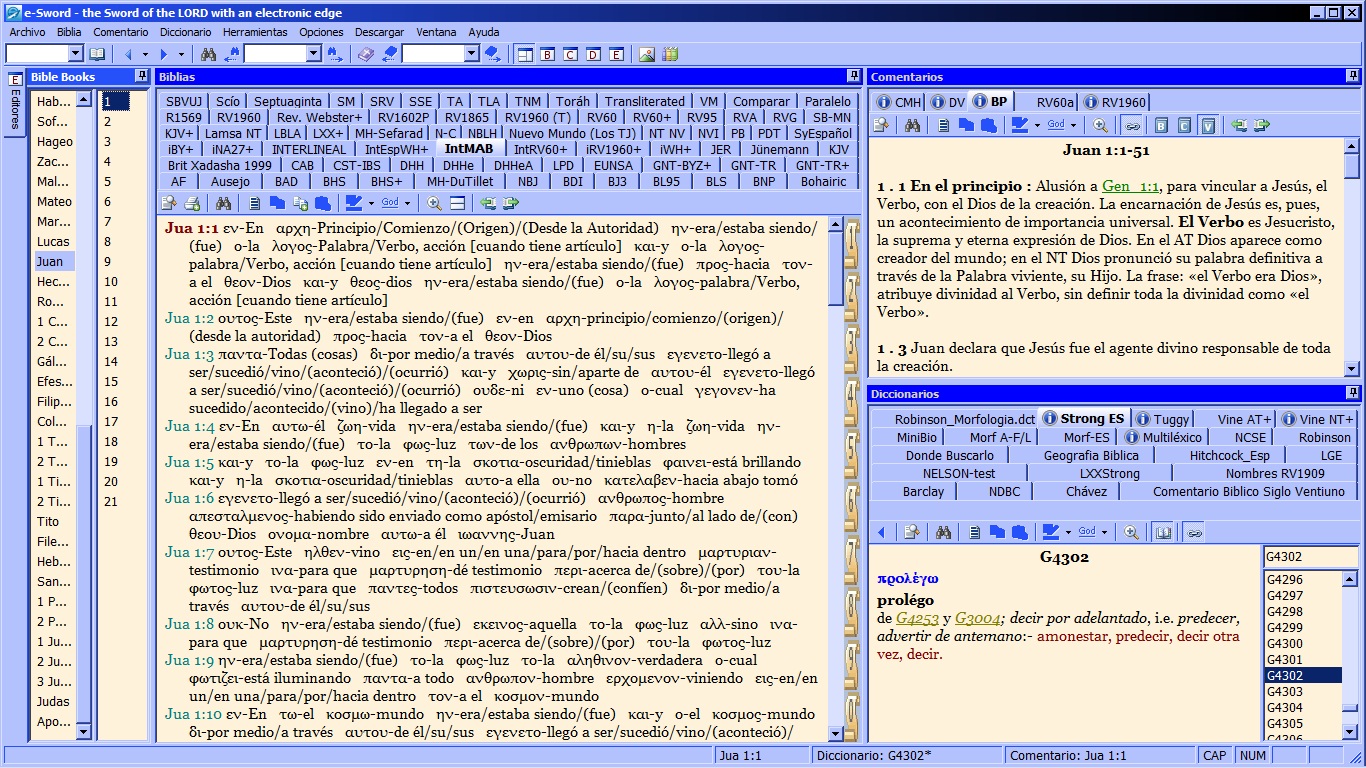Open the book lookup icon on the main toolbar
The image size is (1366, 768).
point(96,55)
